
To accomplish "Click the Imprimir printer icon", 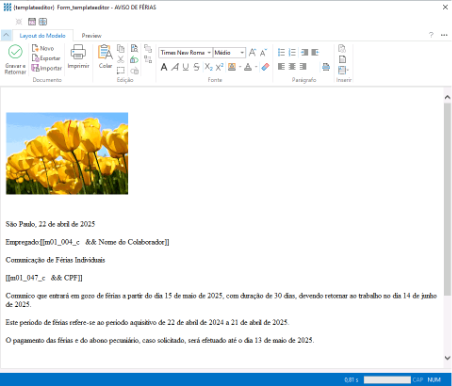I will pos(78,52).
